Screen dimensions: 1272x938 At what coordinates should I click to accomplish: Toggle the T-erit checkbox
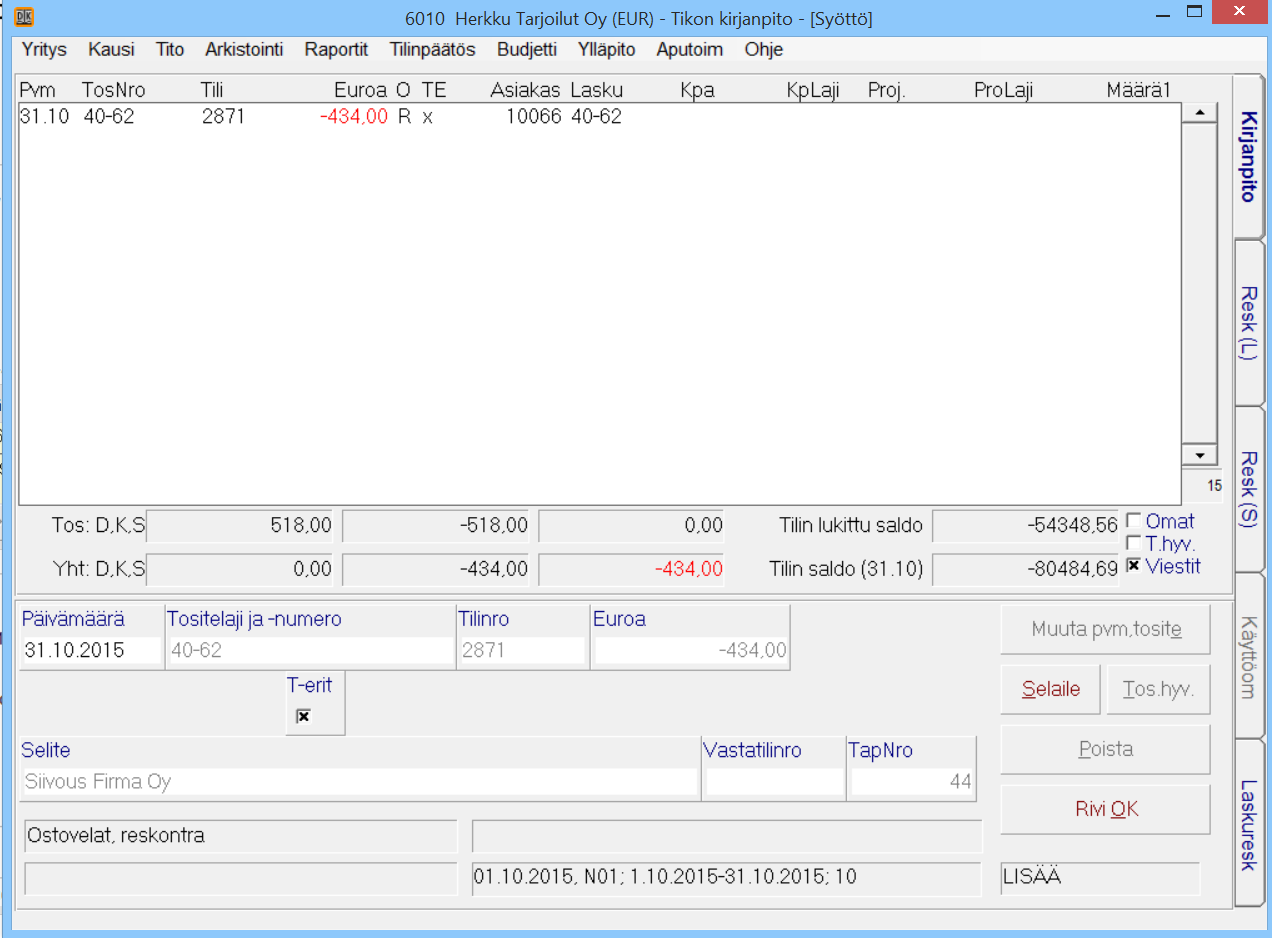coord(303,716)
